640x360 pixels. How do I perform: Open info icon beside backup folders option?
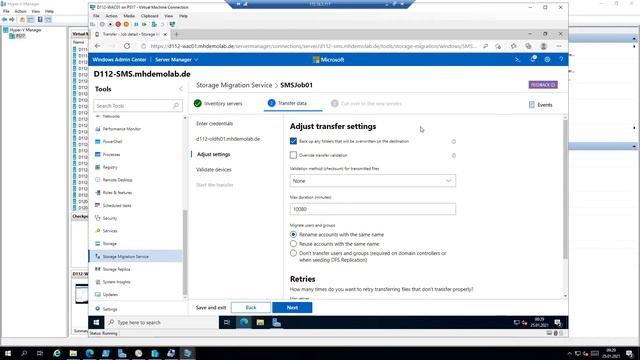[453, 142]
